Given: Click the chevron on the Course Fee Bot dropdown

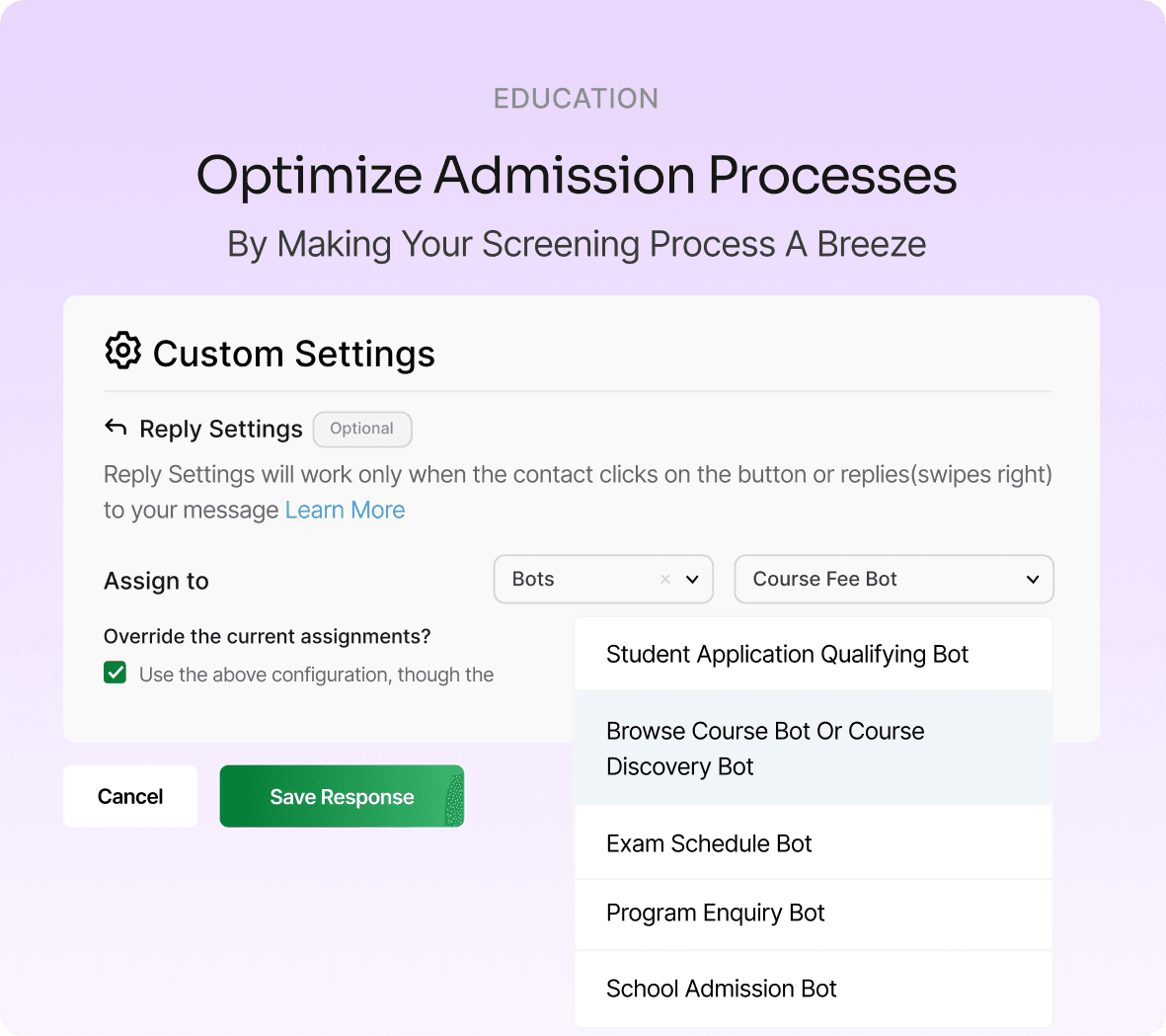Looking at the screenshot, I should (1033, 580).
